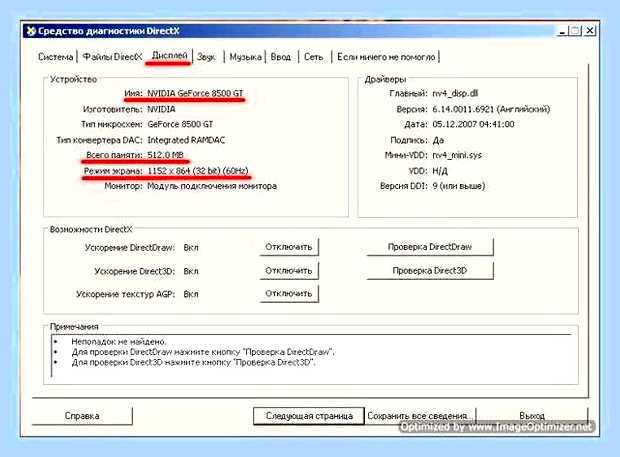
Task: Exit via the Выход button
Action: [x=532, y=416]
